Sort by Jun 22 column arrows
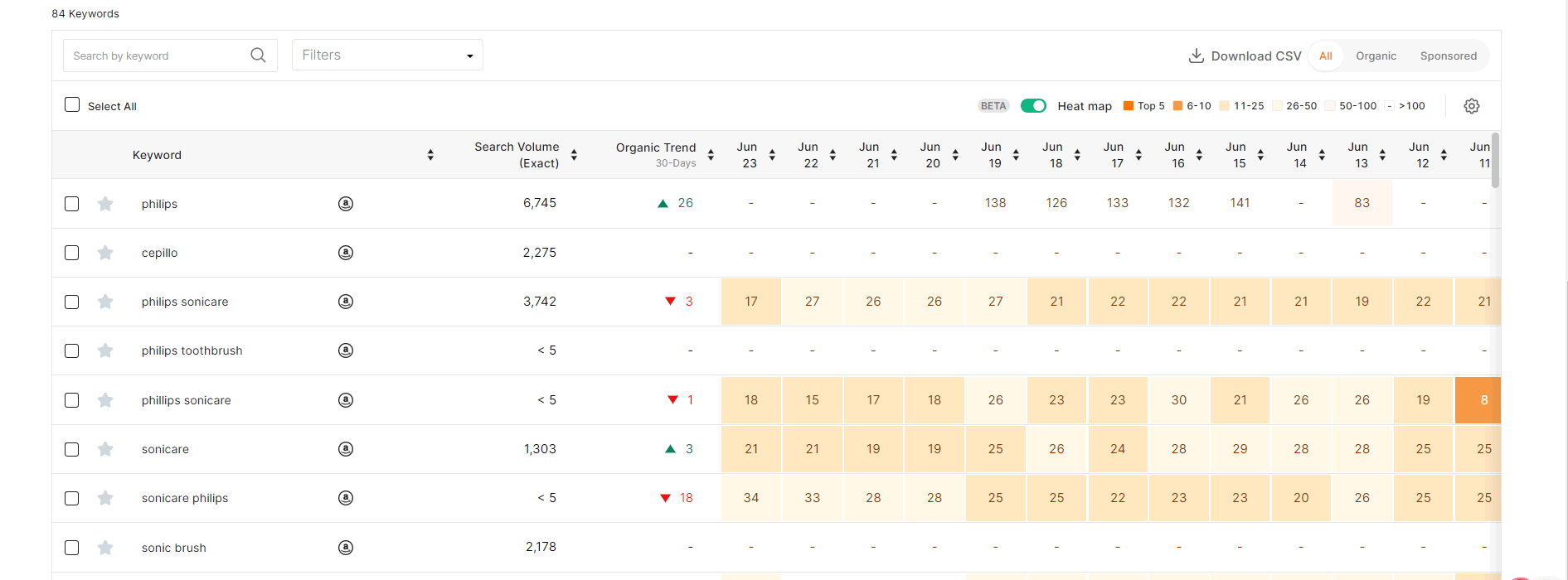Screen dimensions: 1568x580 [833, 155]
